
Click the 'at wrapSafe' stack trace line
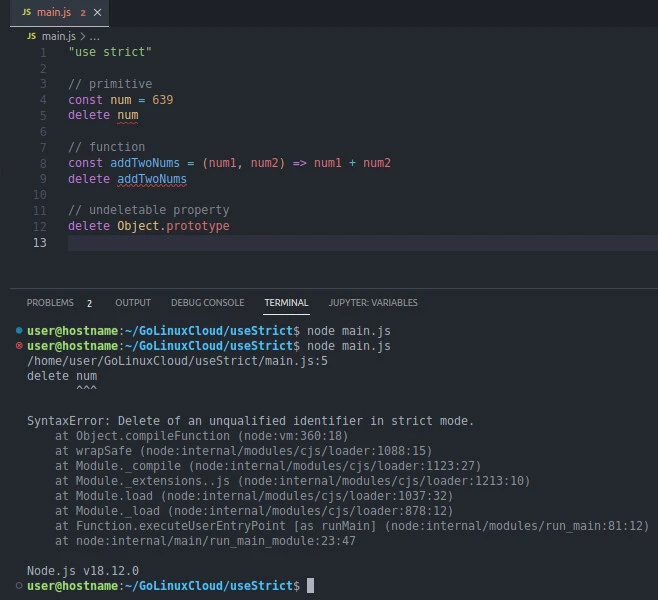(243, 451)
